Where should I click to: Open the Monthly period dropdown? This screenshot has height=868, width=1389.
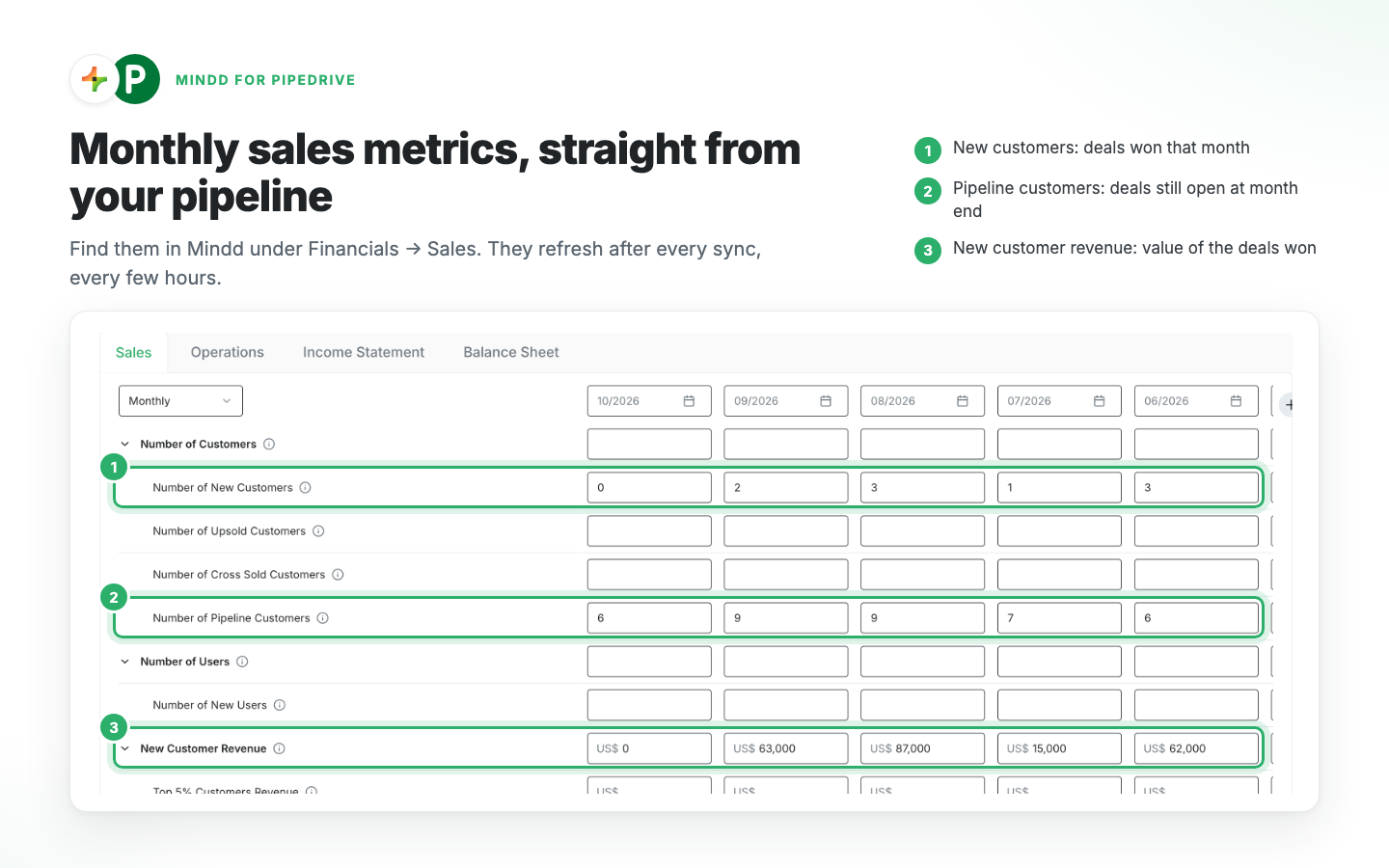click(x=180, y=401)
